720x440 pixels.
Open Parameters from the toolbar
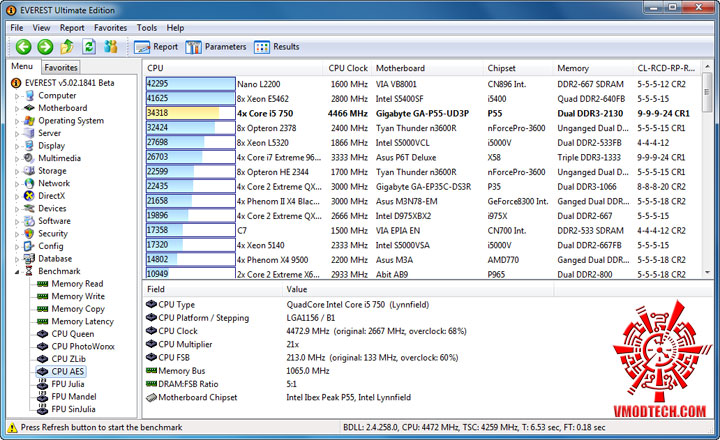pyautogui.click(x=216, y=47)
